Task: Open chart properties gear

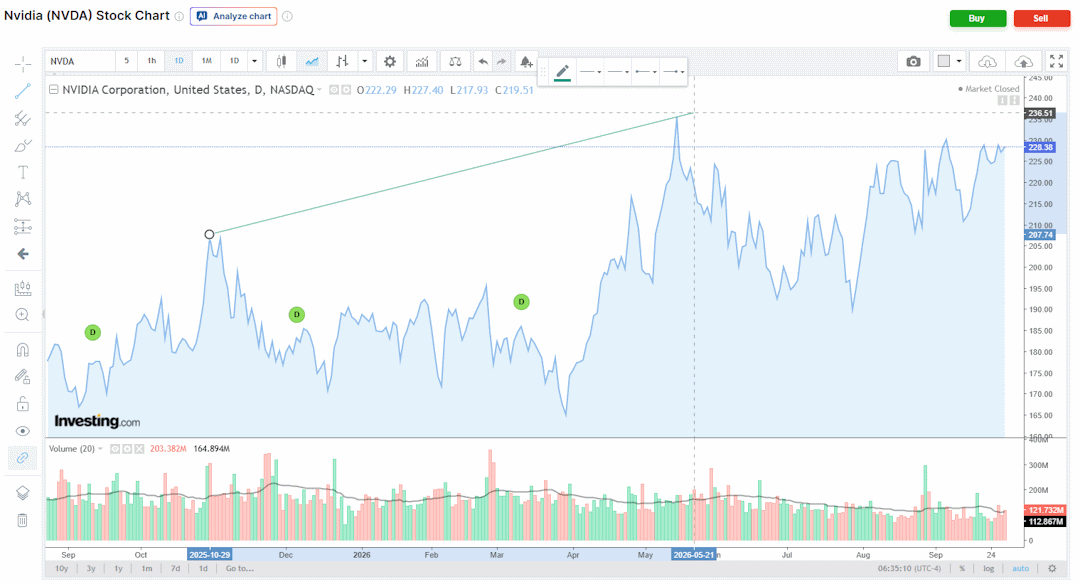Action: click(x=390, y=61)
